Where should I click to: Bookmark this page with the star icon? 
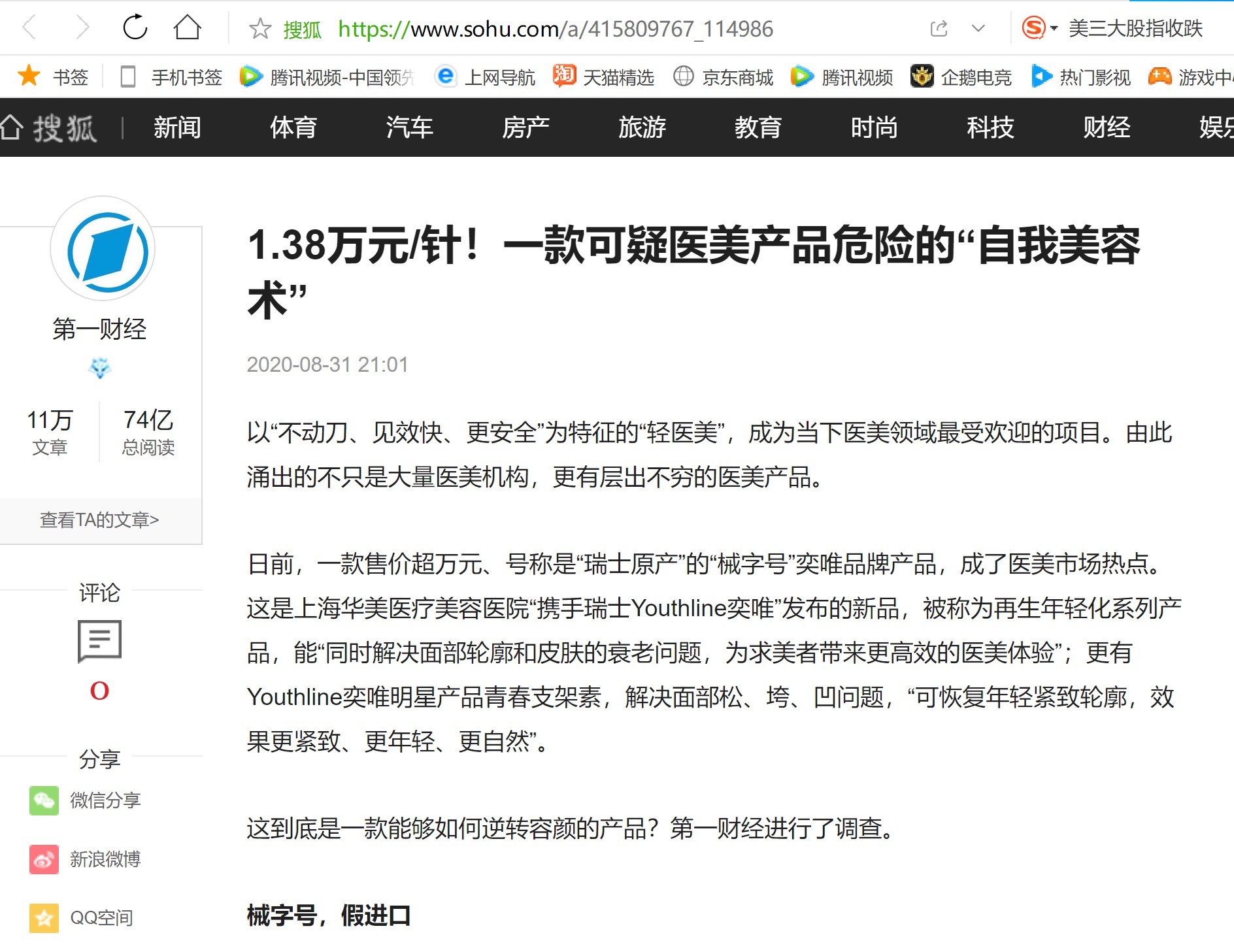[260, 28]
